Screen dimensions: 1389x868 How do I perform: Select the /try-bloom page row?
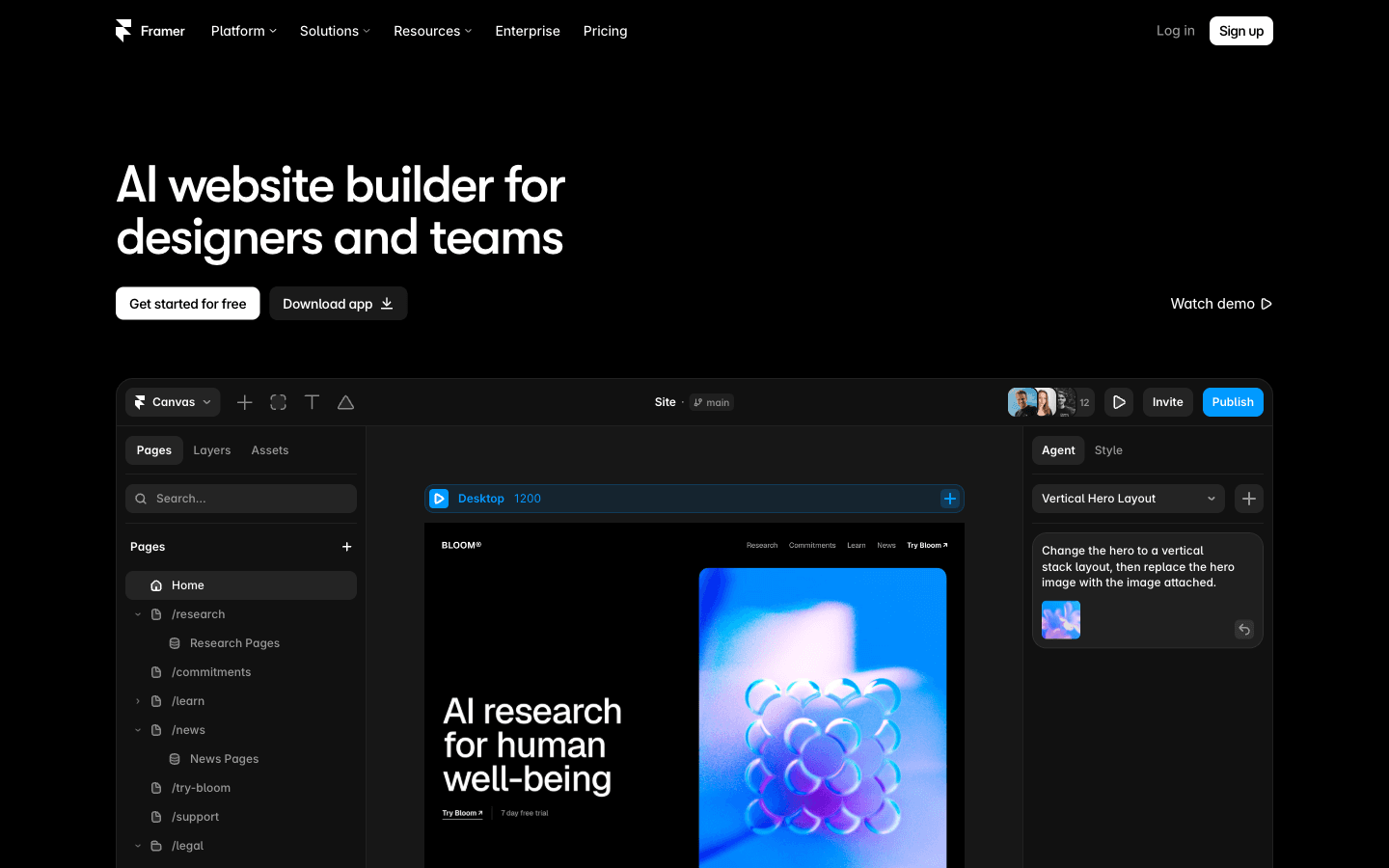(241, 788)
